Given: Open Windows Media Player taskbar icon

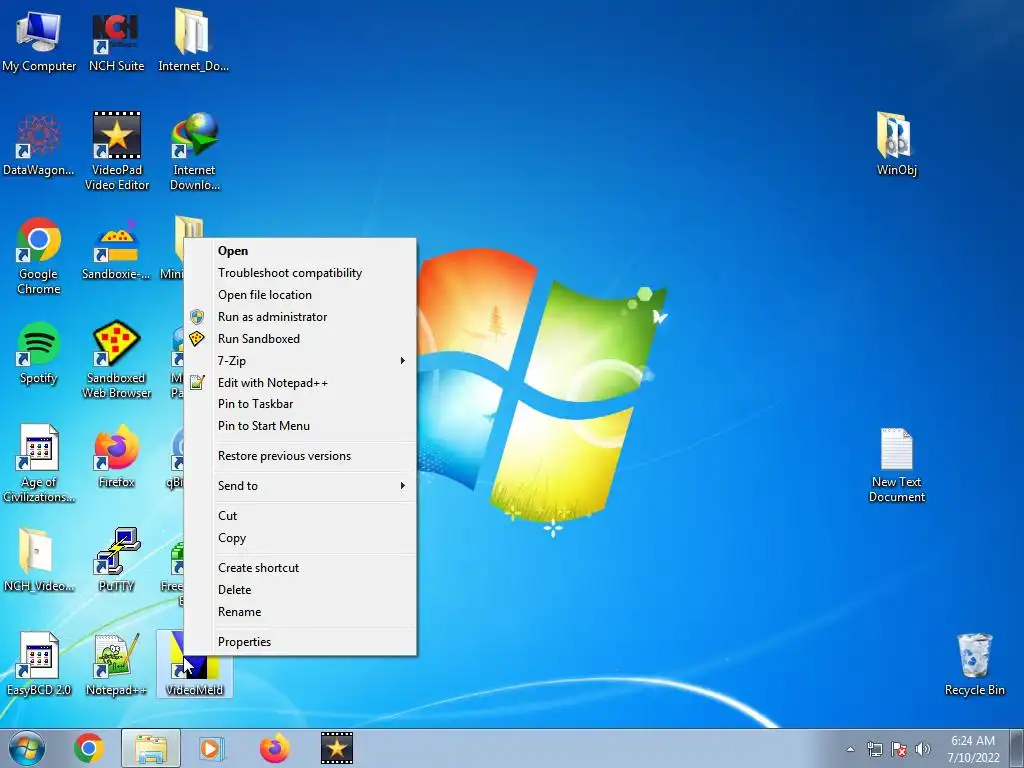Looking at the screenshot, I should pos(212,748).
